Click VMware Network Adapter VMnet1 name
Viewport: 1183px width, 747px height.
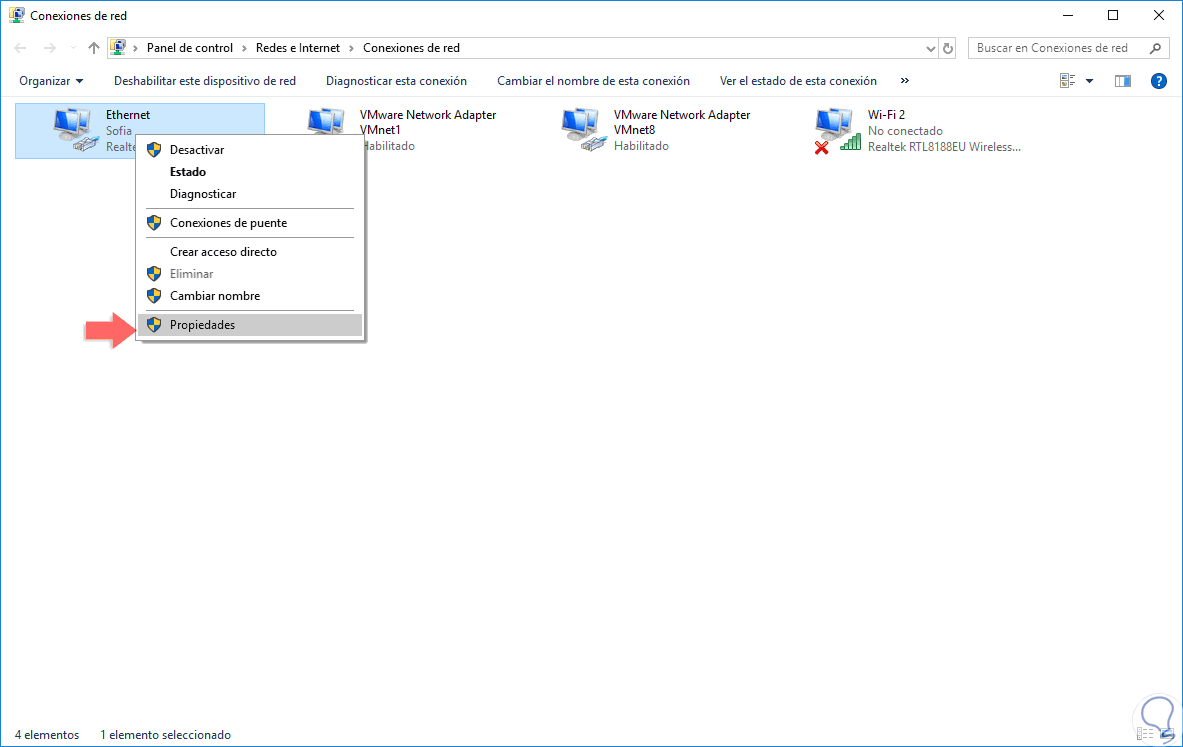(x=428, y=122)
